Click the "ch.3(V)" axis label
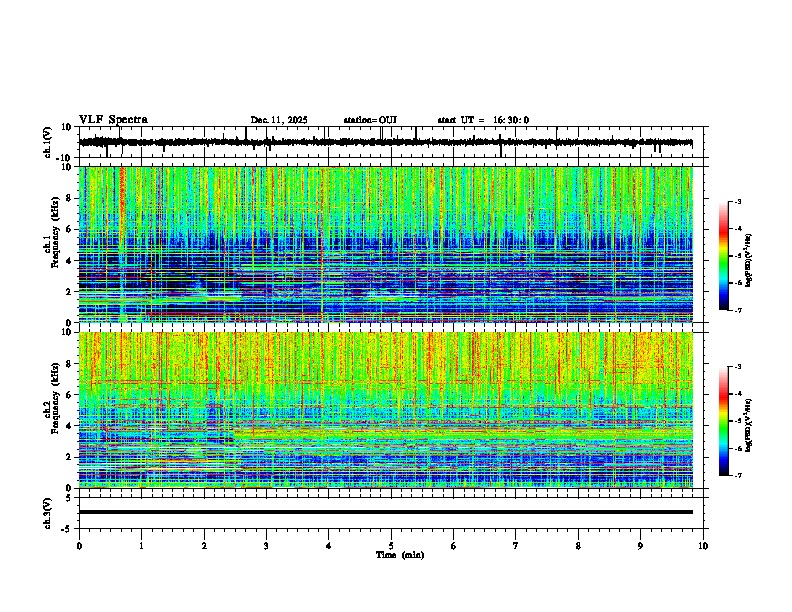 click(48, 513)
